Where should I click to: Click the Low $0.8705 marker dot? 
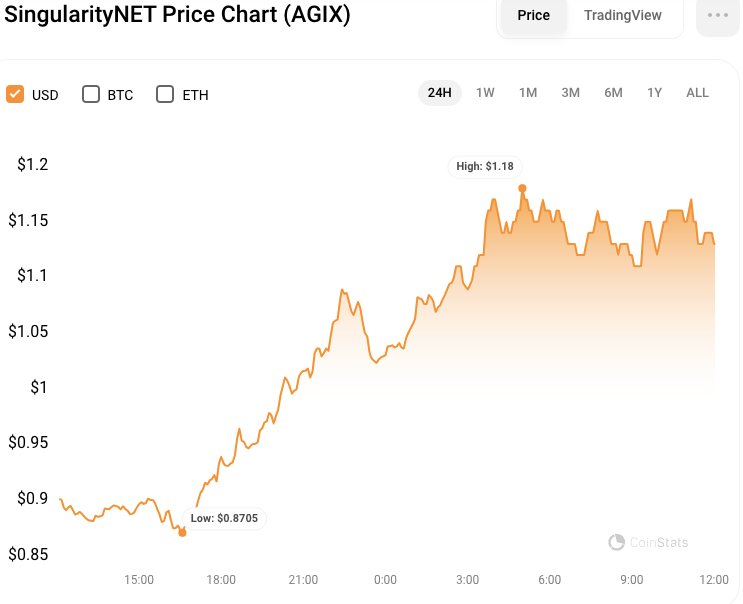[x=182, y=533]
